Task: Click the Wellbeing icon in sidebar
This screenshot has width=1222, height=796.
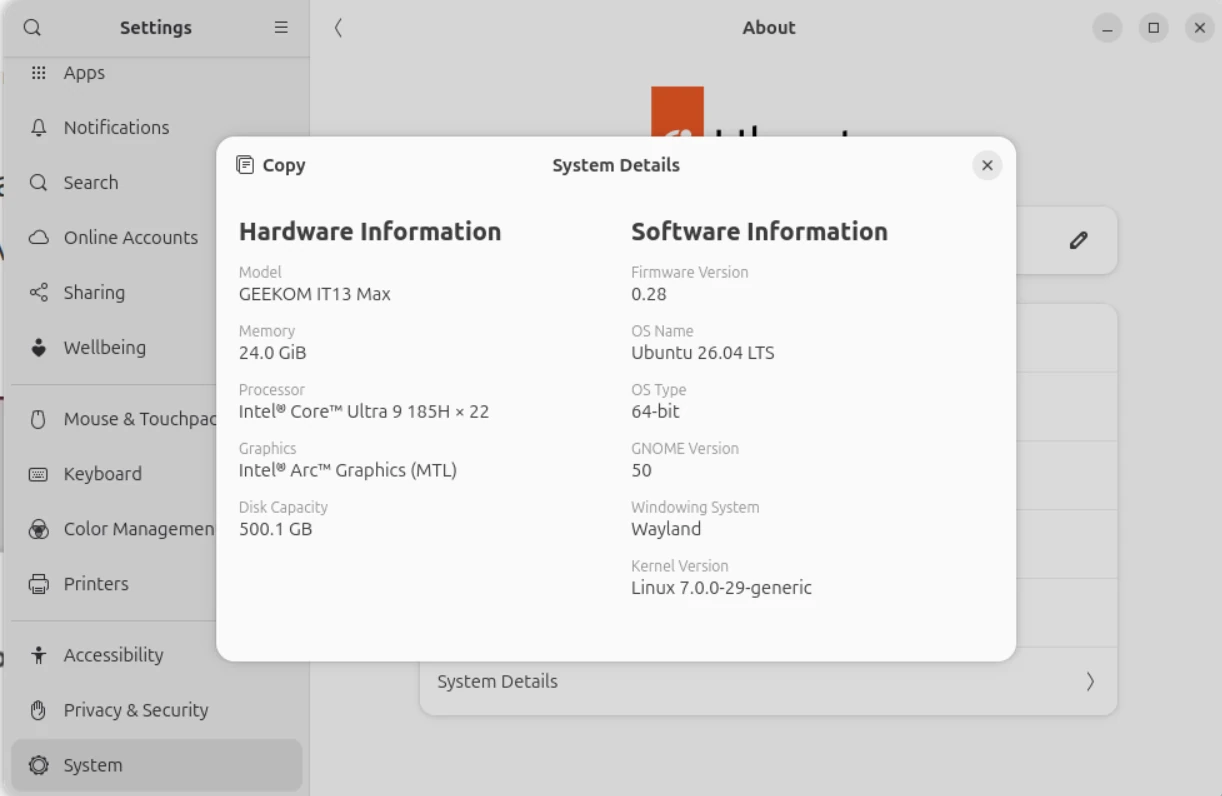Action: (38, 348)
